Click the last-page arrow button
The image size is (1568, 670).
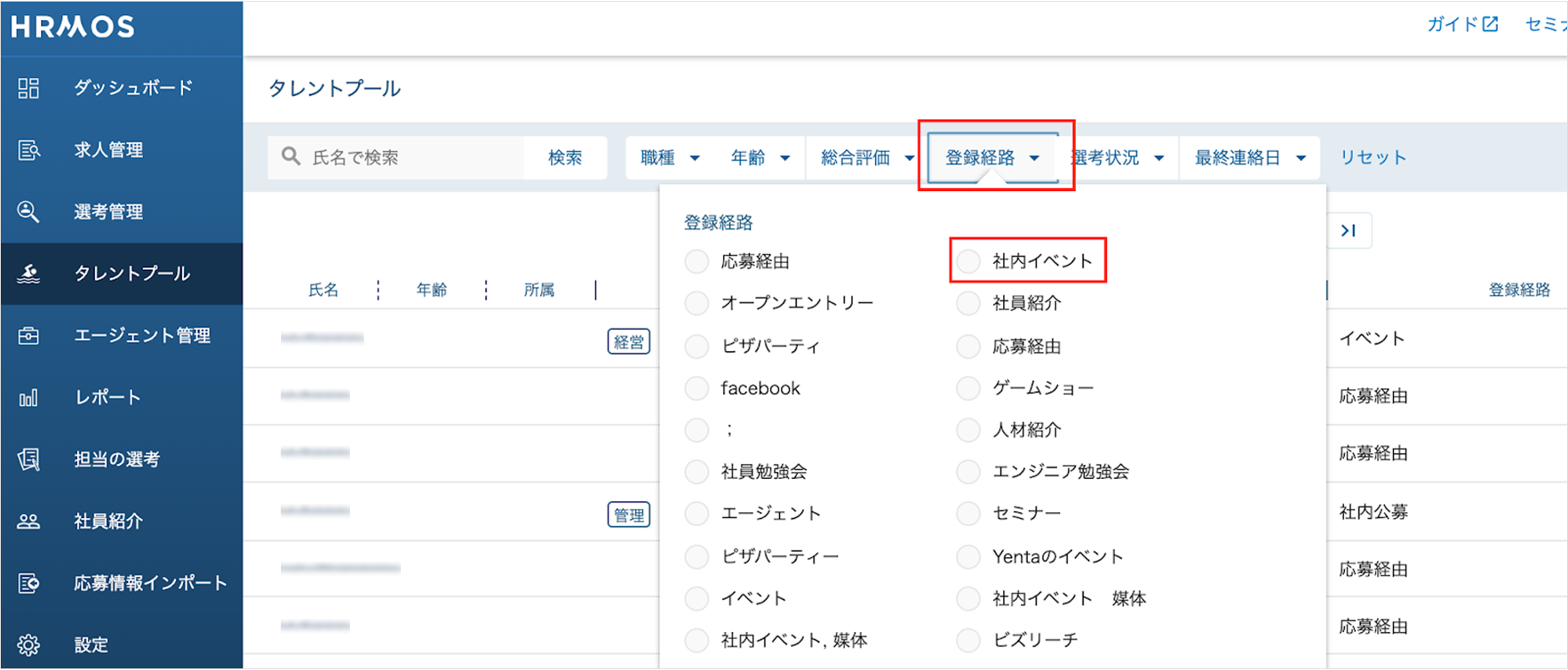[1348, 231]
